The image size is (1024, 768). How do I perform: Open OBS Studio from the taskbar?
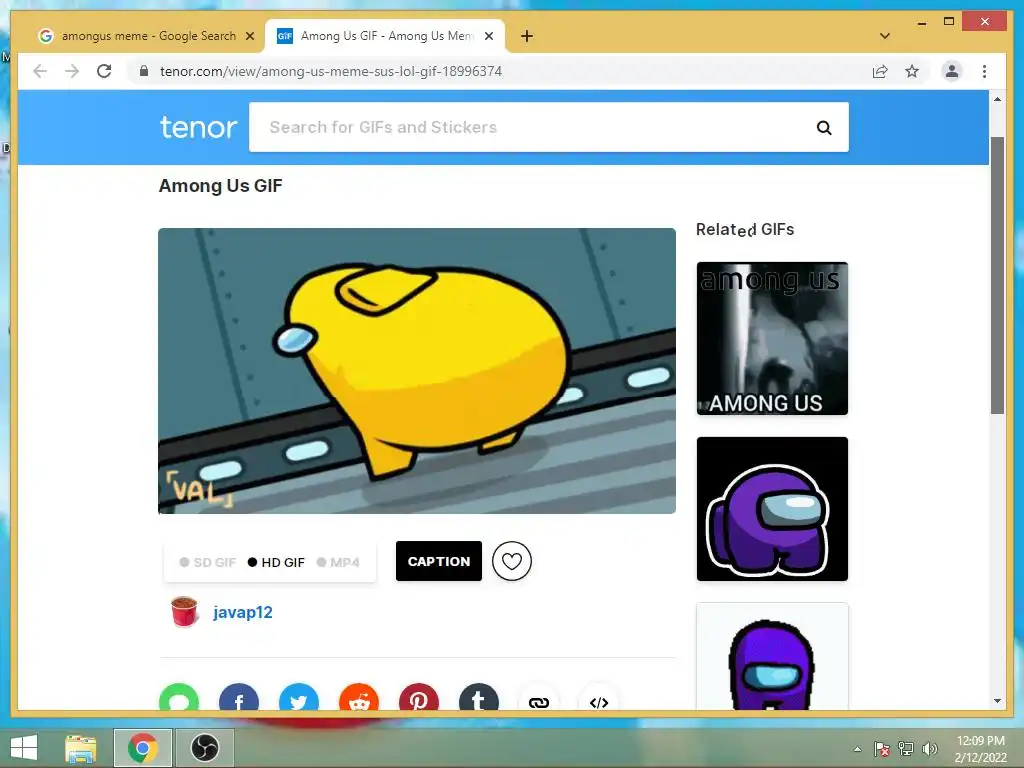click(x=205, y=748)
